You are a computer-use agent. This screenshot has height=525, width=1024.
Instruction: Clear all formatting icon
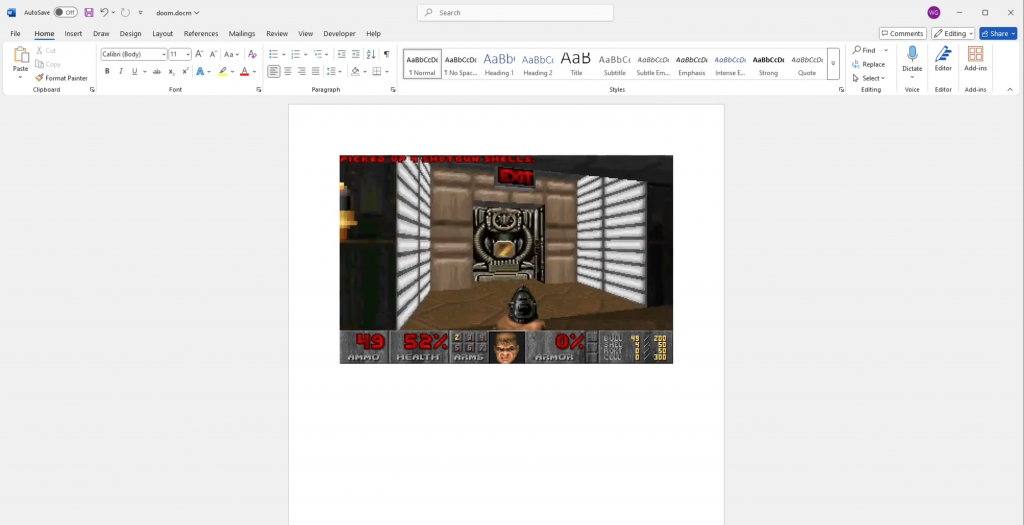pyautogui.click(x=252, y=54)
